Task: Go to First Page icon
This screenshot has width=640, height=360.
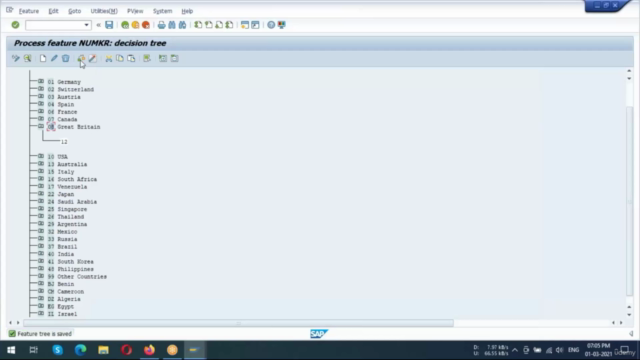Action: pos(198,25)
